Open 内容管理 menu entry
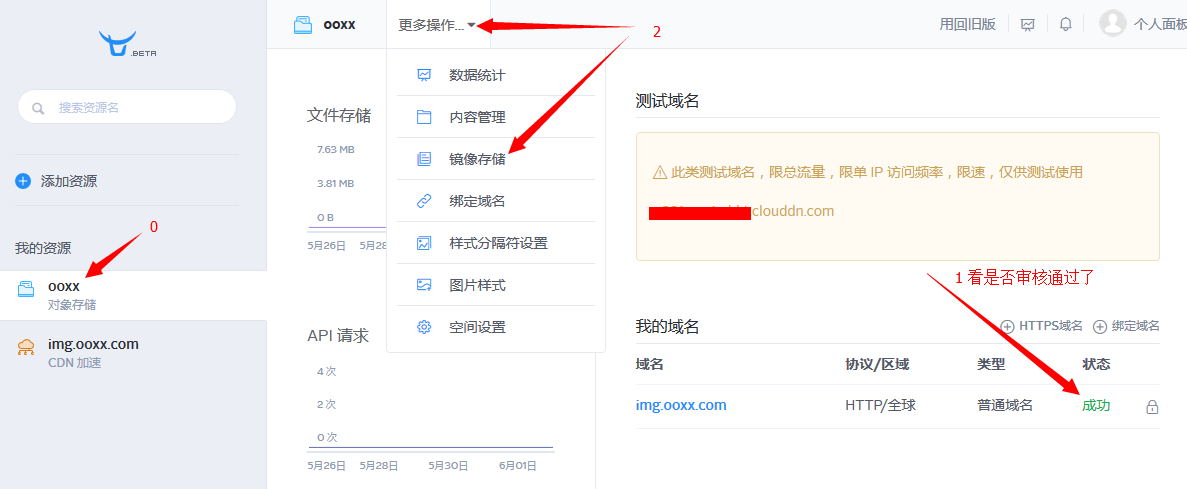 477,117
